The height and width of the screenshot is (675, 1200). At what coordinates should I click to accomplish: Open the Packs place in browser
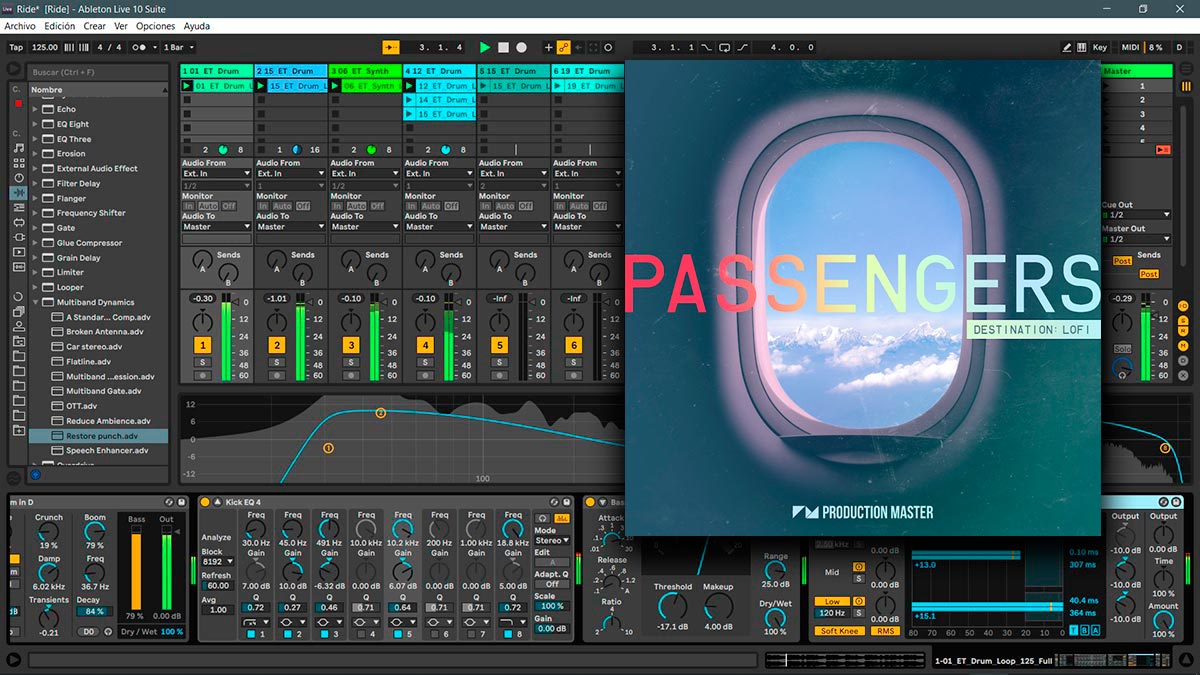pyautogui.click(x=17, y=311)
